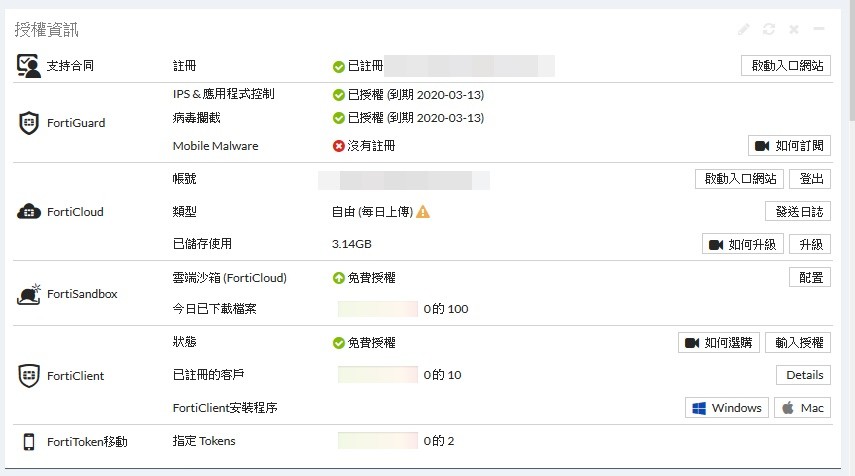Open the 如何升級 video button
The height and width of the screenshot is (476, 855).
[x=743, y=244]
